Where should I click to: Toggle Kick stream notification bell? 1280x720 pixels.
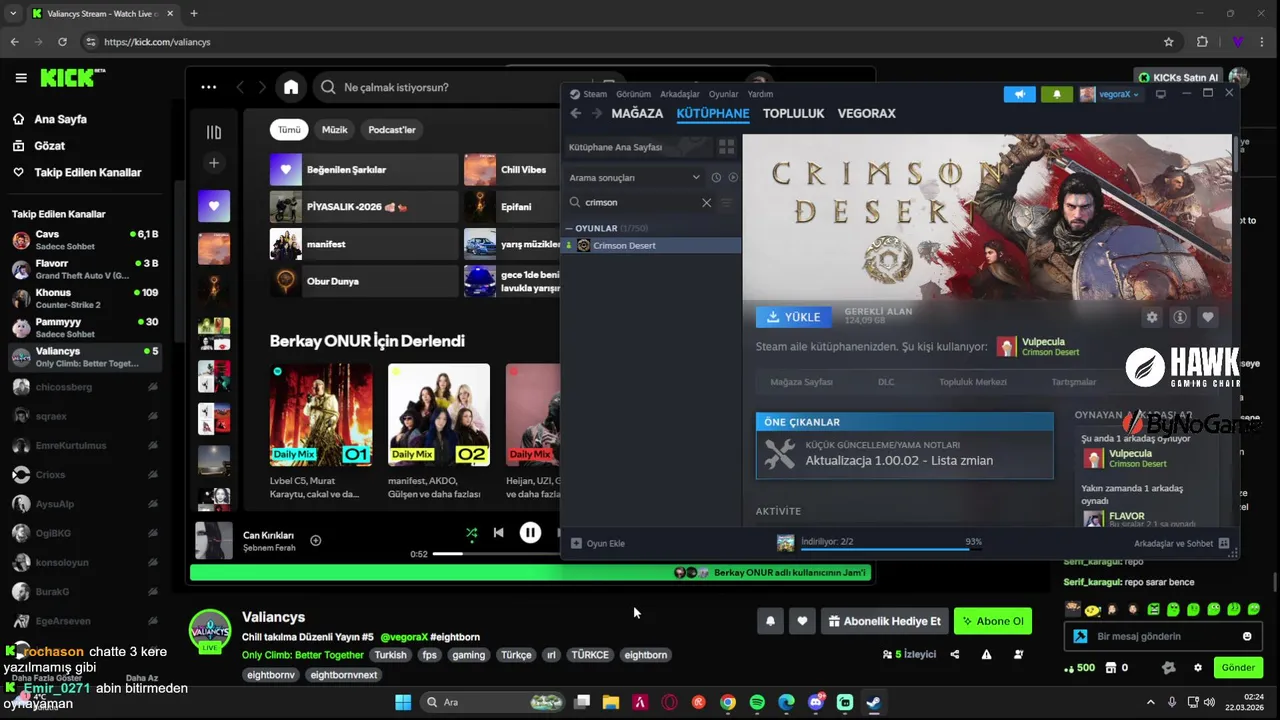[770, 621]
